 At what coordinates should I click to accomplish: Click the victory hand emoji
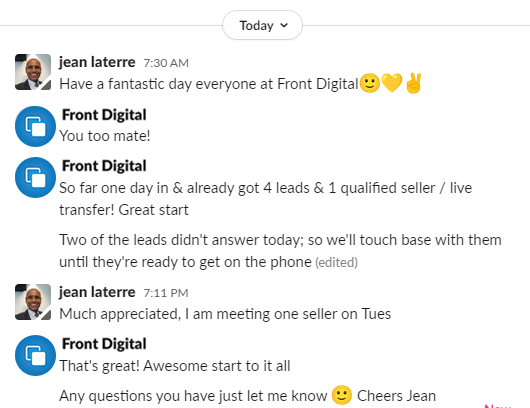coord(413,83)
